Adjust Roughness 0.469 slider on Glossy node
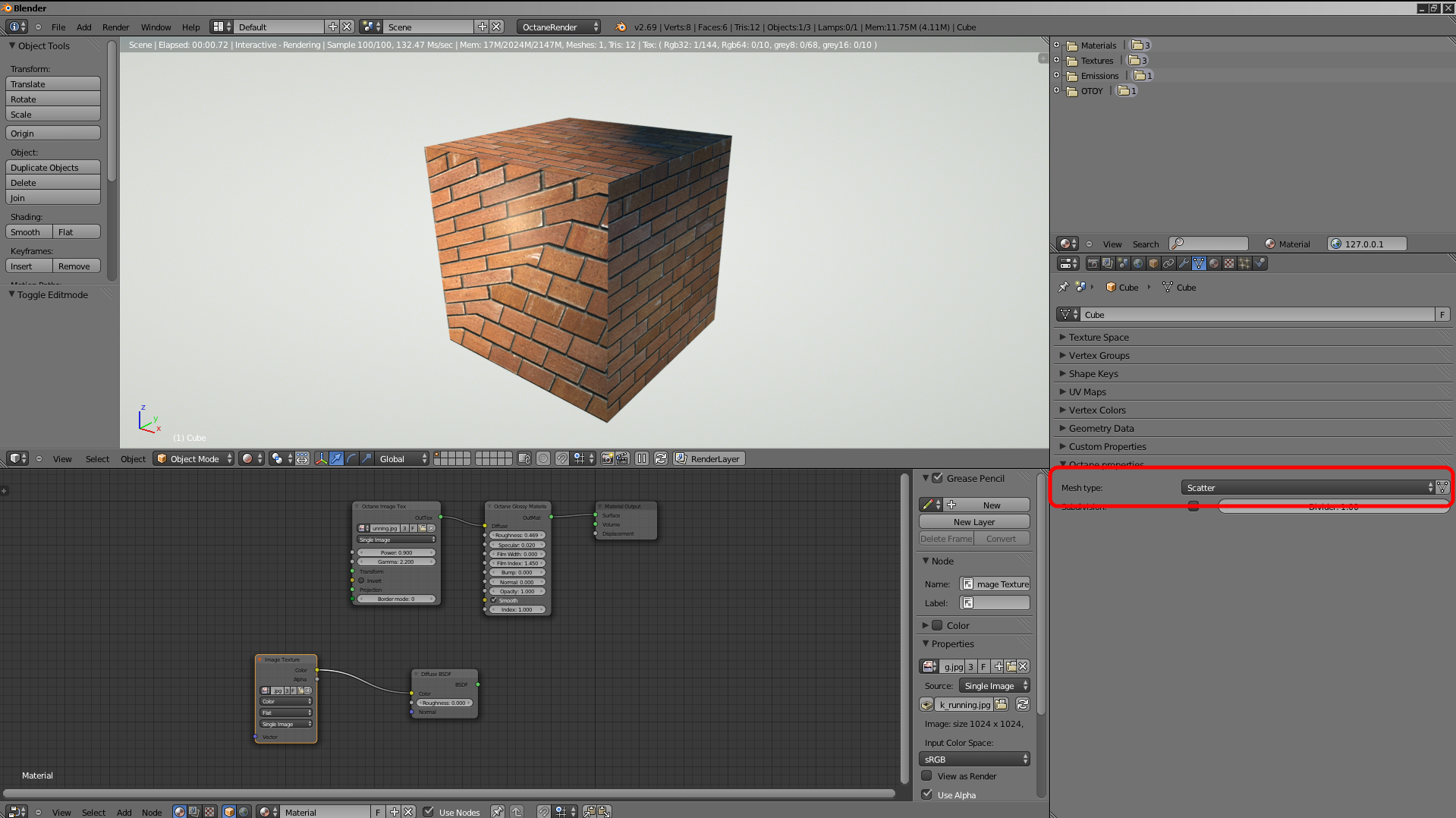The width and height of the screenshot is (1456, 818). pyautogui.click(x=517, y=535)
